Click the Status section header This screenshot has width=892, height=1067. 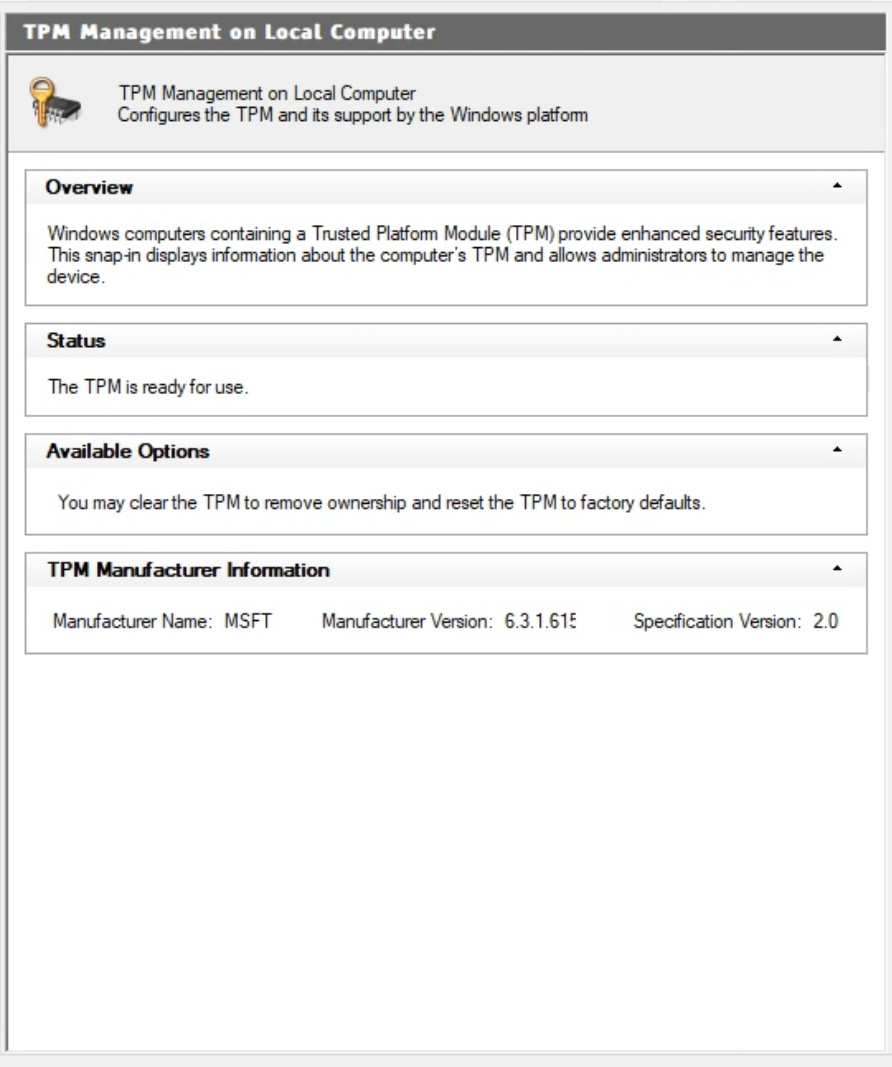pos(446,340)
